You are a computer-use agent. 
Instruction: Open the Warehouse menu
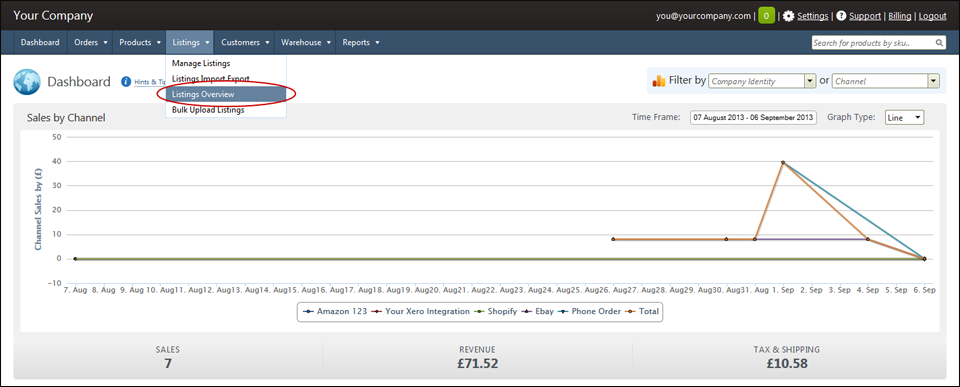coord(306,43)
